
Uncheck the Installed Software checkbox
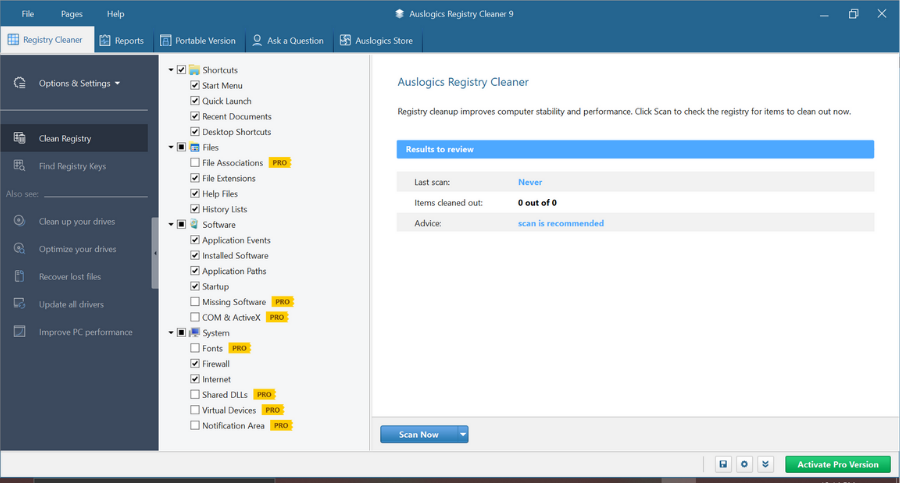point(195,255)
